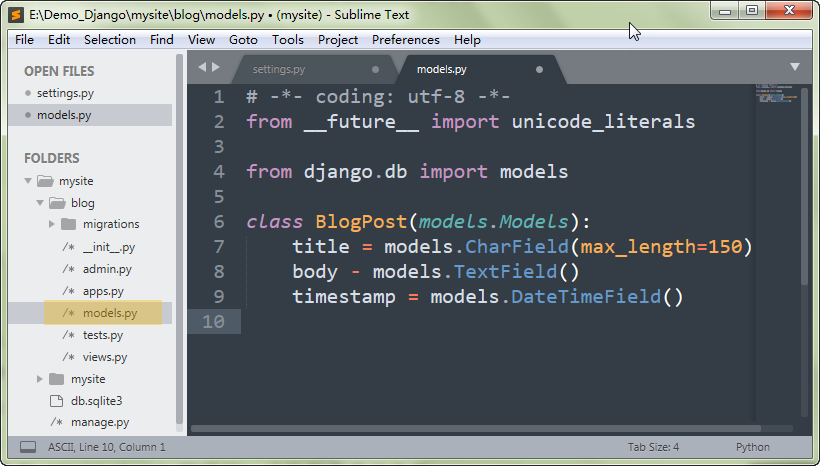The height and width of the screenshot is (466, 820).
Task: Click the inner mysite folder icon
Action: click(x=56, y=379)
